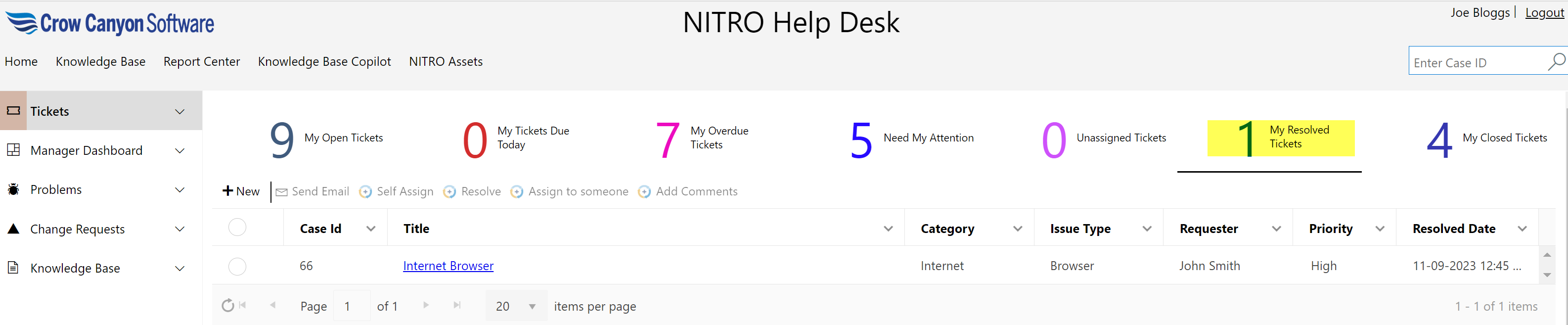Click the New ticket button
Viewport: 1568px width, 325px height.
[x=241, y=191]
